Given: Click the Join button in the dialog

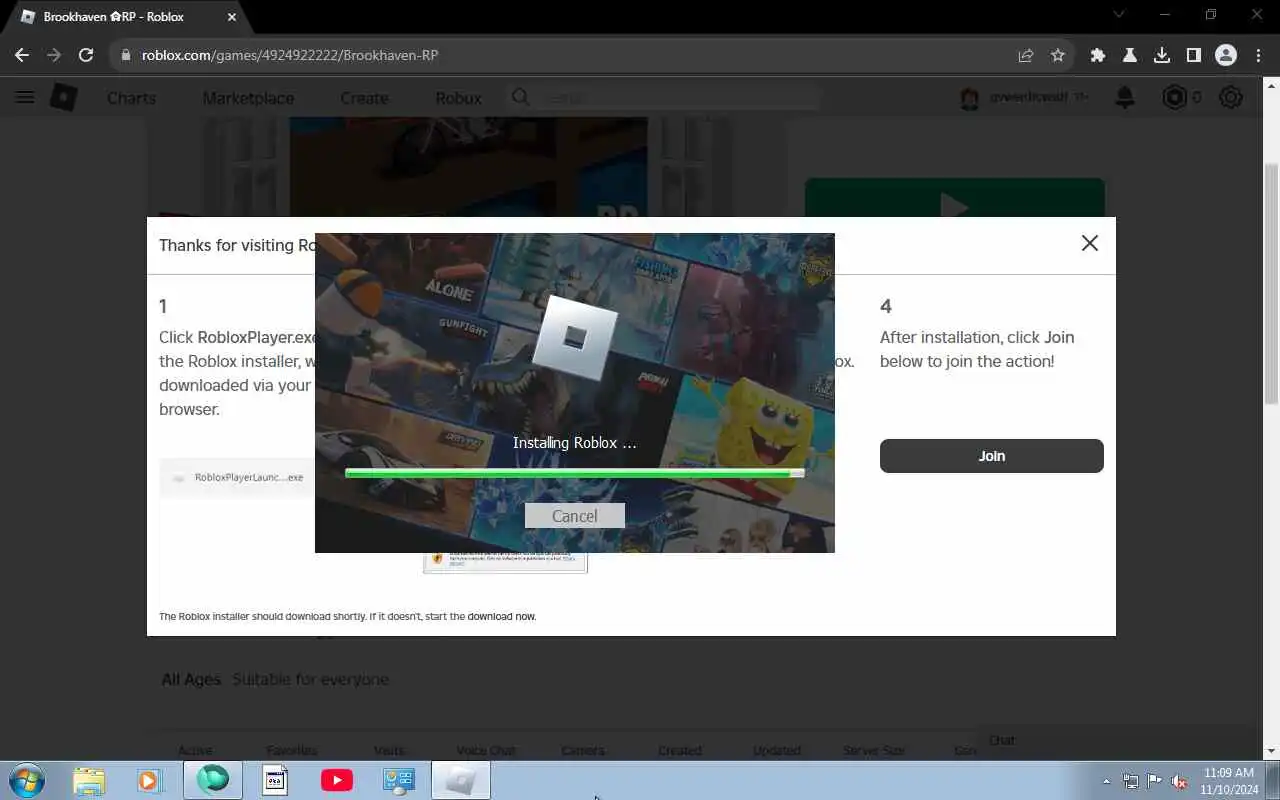Looking at the screenshot, I should (x=992, y=456).
